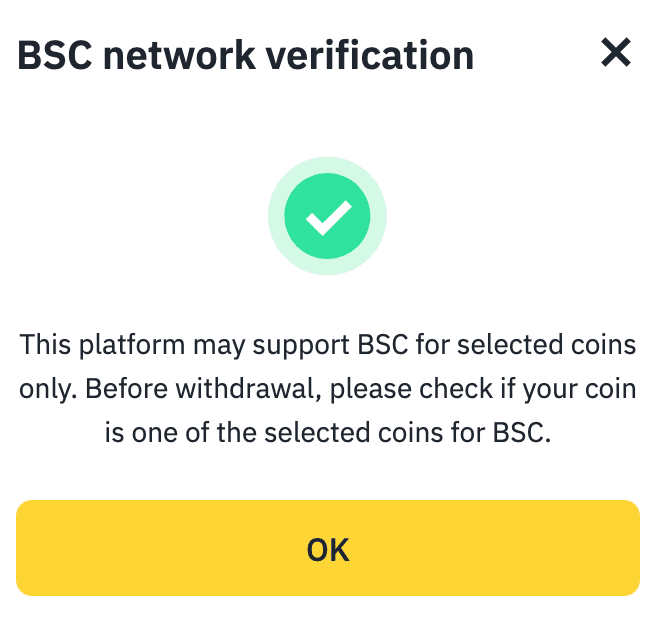Close the BSC network verification dialog
The image size is (658, 628).
pyautogui.click(x=616, y=53)
